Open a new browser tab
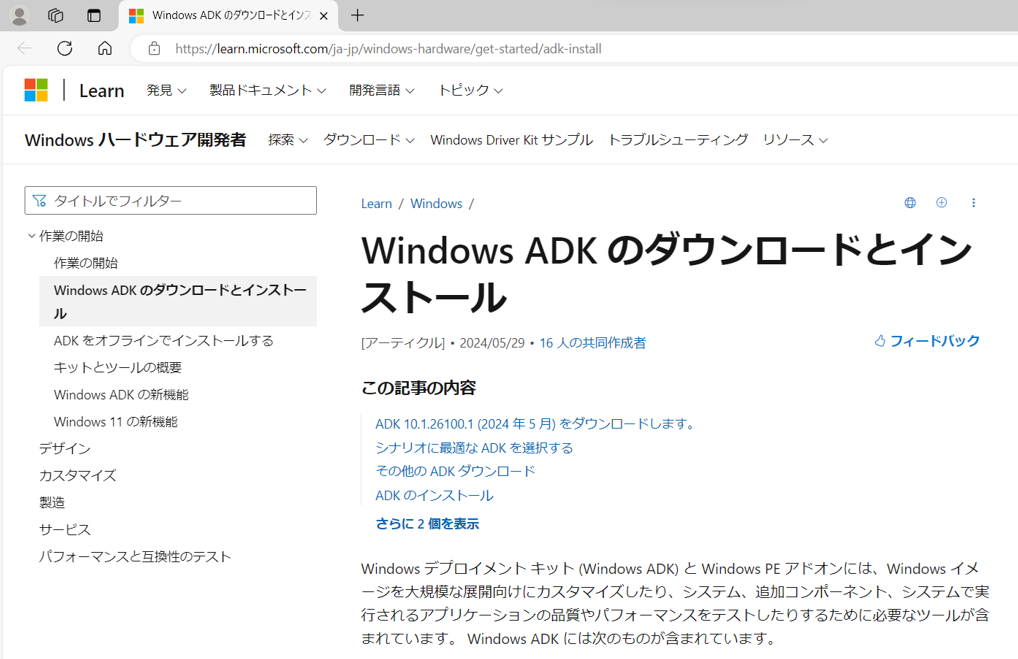The height and width of the screenshot is (659, 1018). coord(357,16)
